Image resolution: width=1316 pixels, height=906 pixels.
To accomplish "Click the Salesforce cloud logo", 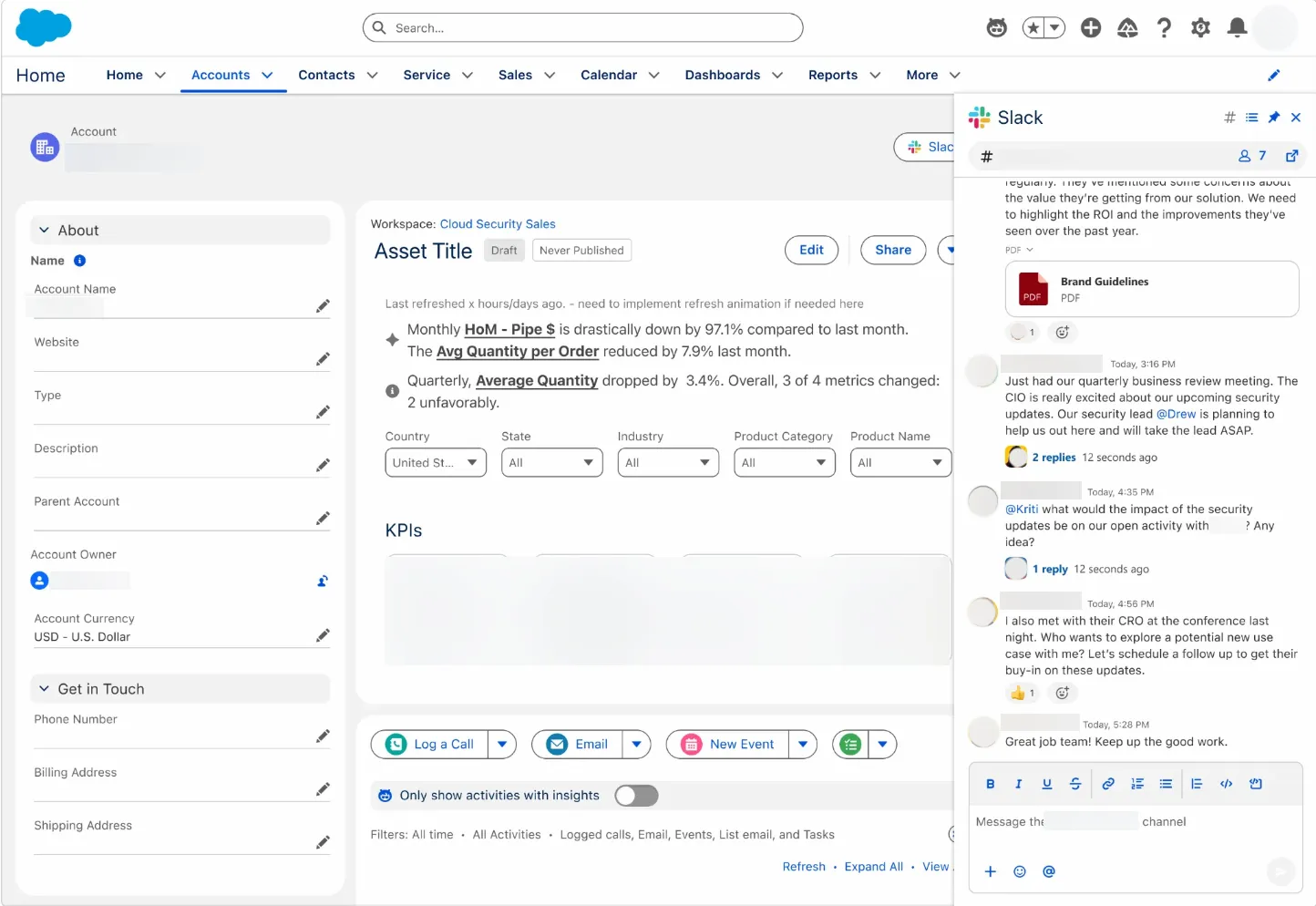I will click(x=43, y=27).
